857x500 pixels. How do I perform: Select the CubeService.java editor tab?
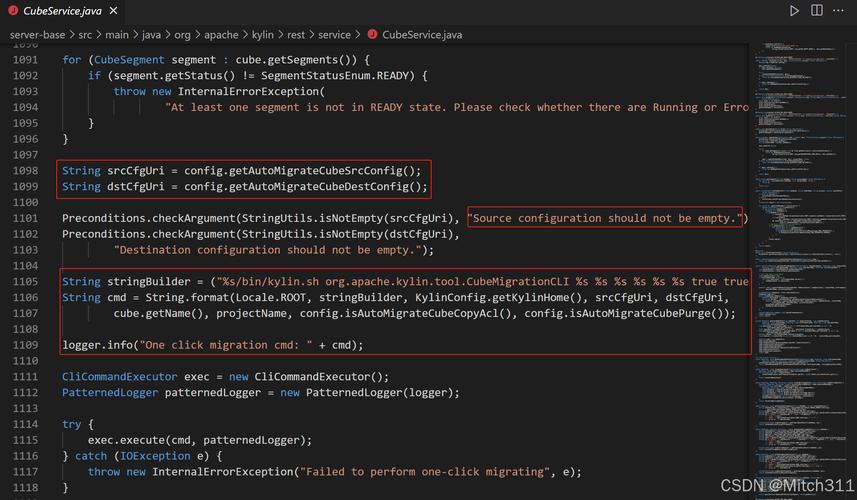(61, 11)
